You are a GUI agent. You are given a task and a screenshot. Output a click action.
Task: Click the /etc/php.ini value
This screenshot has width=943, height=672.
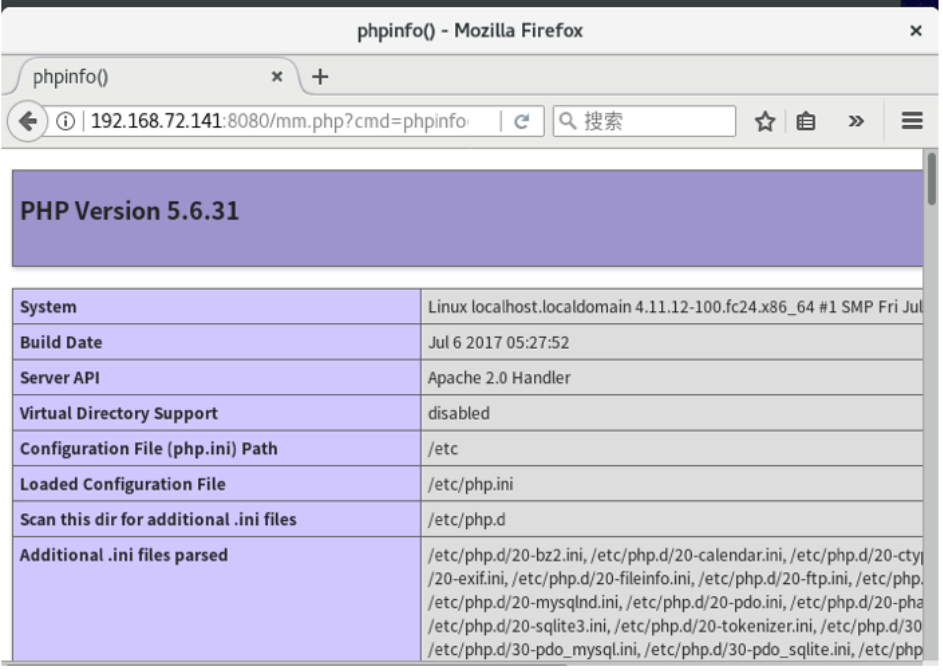pyautogui.click(x=470, y=484)
